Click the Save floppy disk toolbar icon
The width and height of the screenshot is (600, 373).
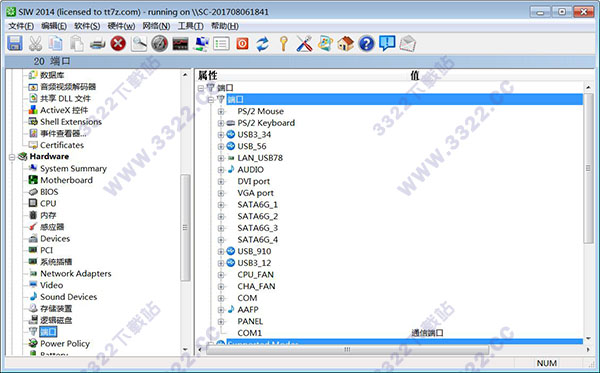[x=15, y=43]
